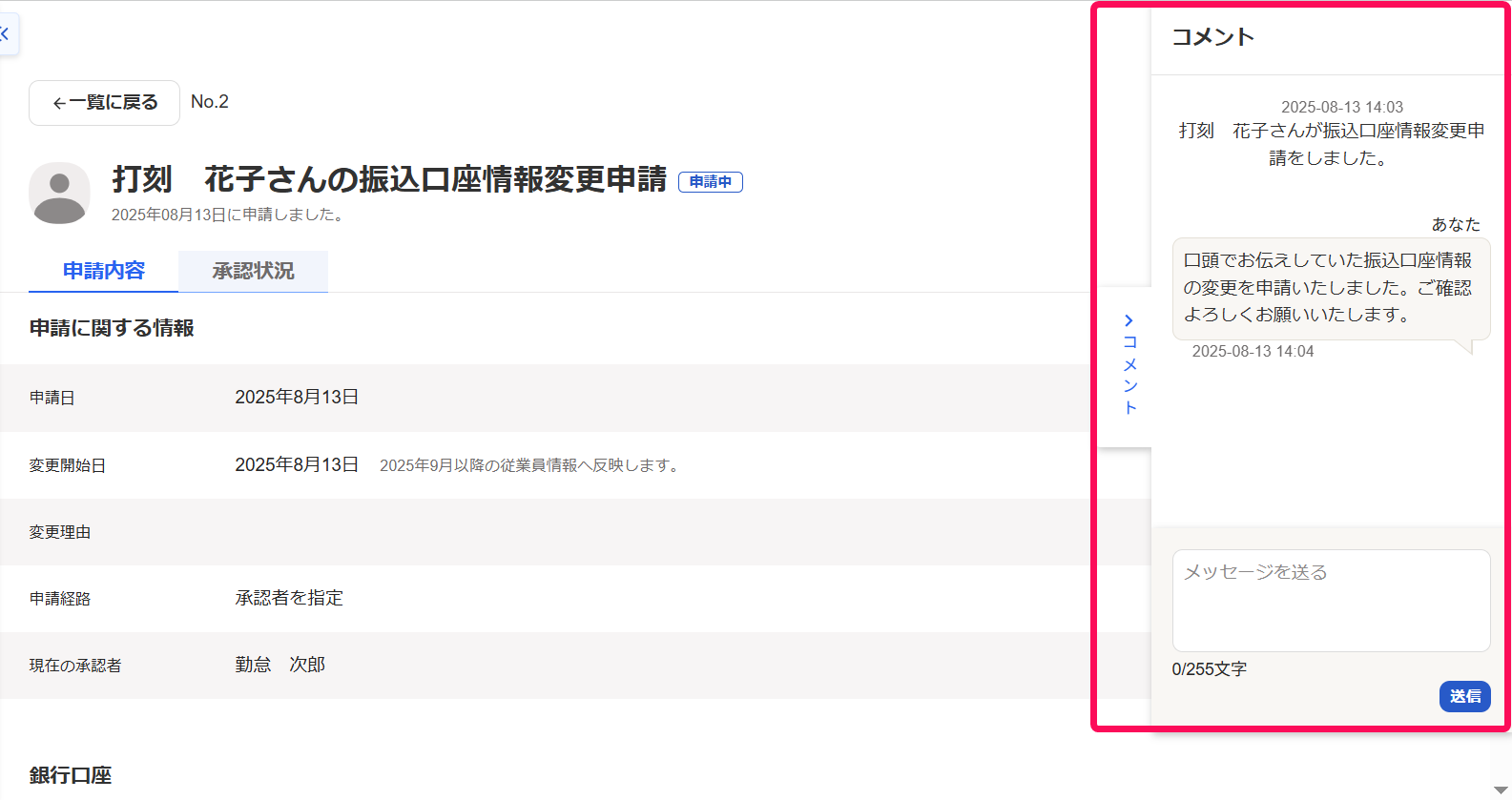Viewport: 1512px width, 800px height.
Task: Click the user avatar icon
Action: pos(59,193)
